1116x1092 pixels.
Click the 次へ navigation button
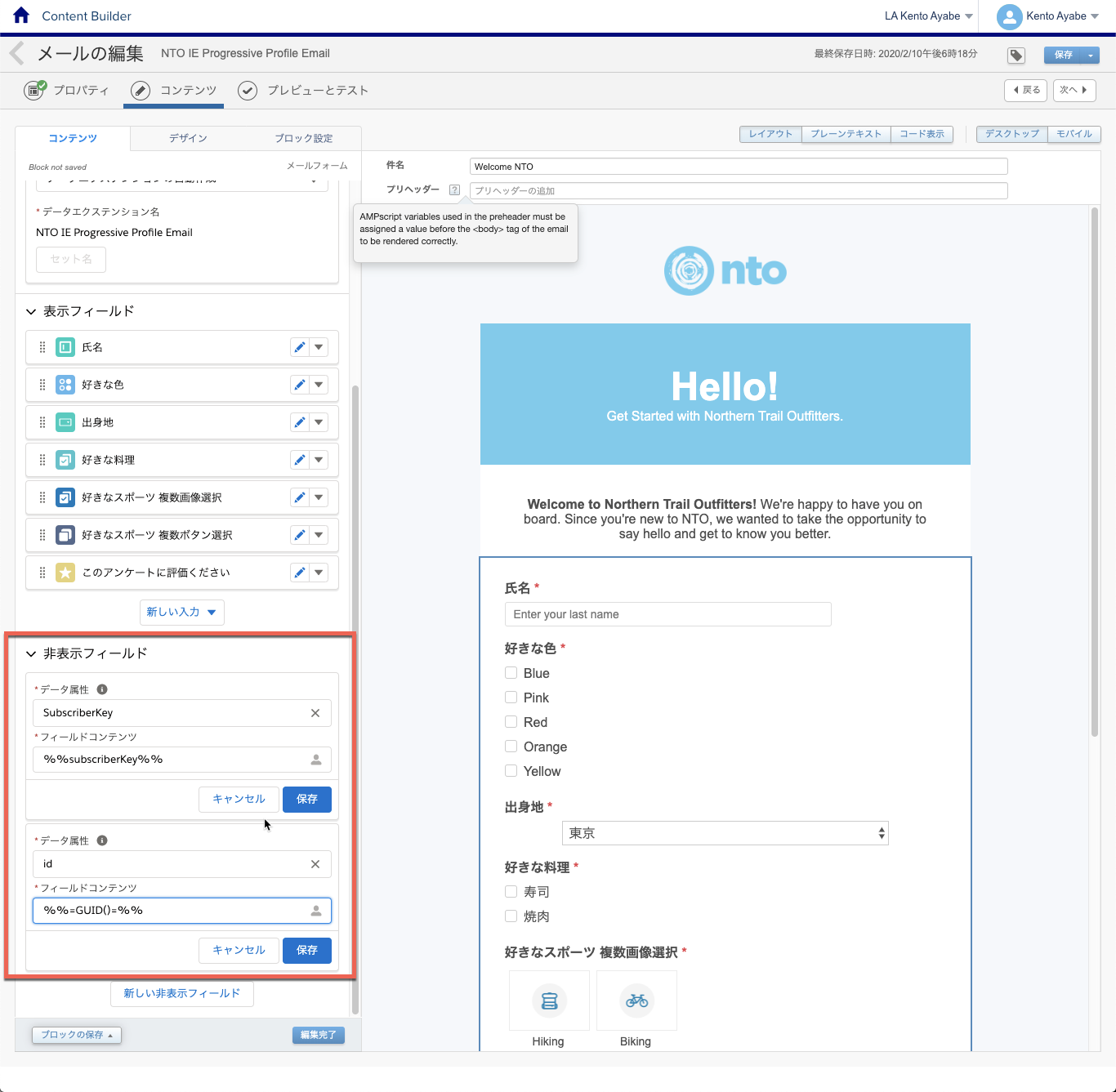[1074, 90]
